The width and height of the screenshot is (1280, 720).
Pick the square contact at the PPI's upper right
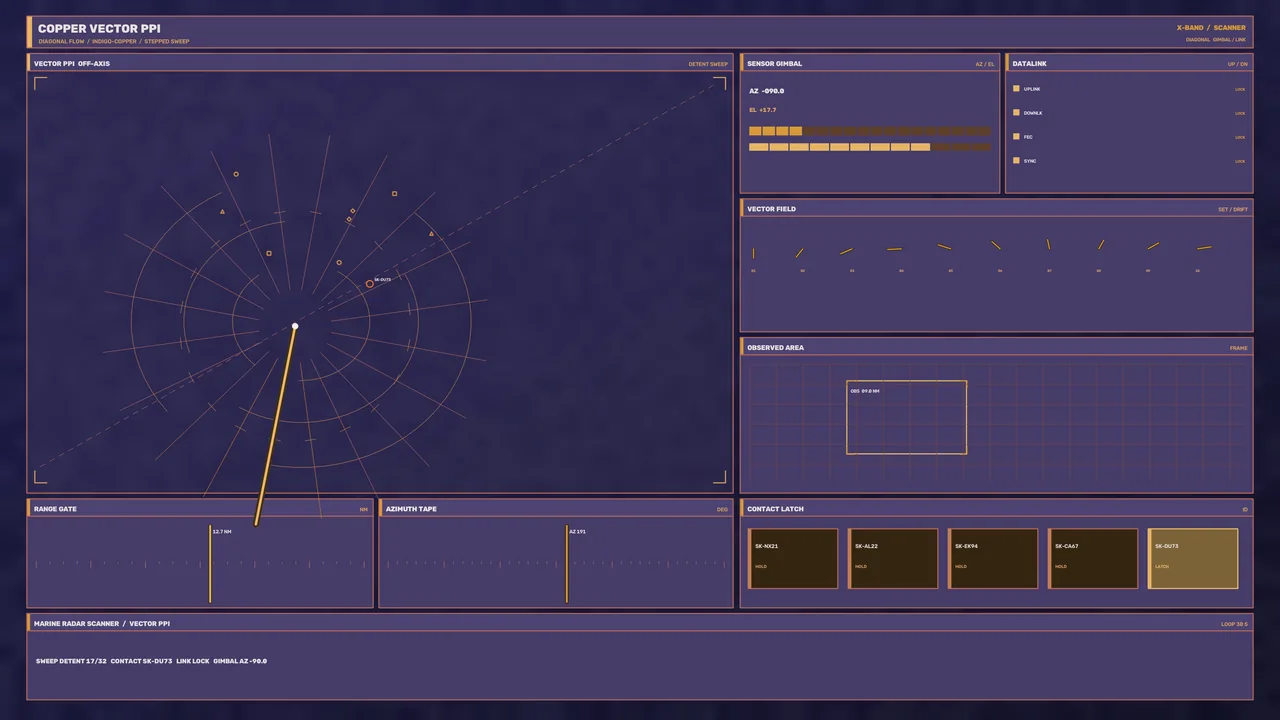[394, 194]
